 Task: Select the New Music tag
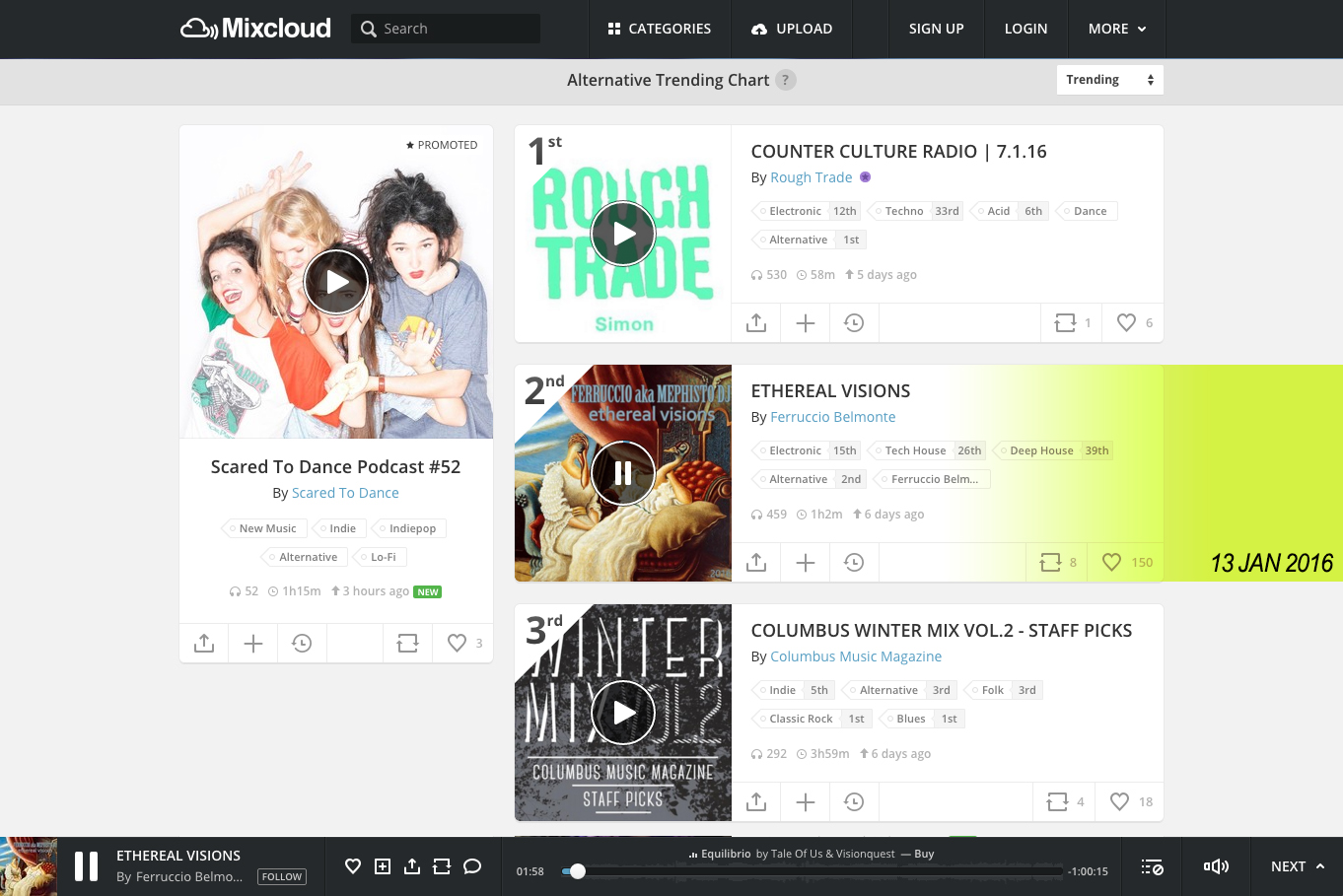pos(263,528)
